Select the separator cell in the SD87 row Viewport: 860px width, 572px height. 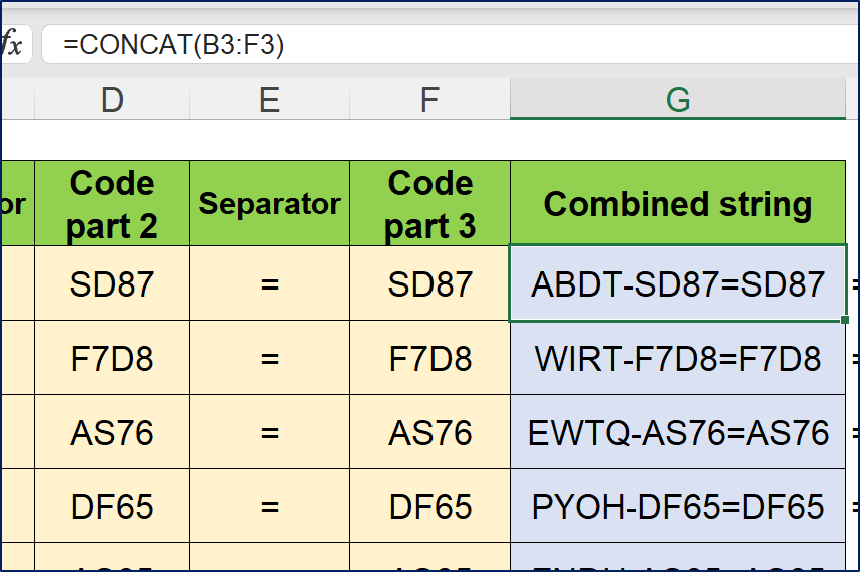[x=269, y=284]
